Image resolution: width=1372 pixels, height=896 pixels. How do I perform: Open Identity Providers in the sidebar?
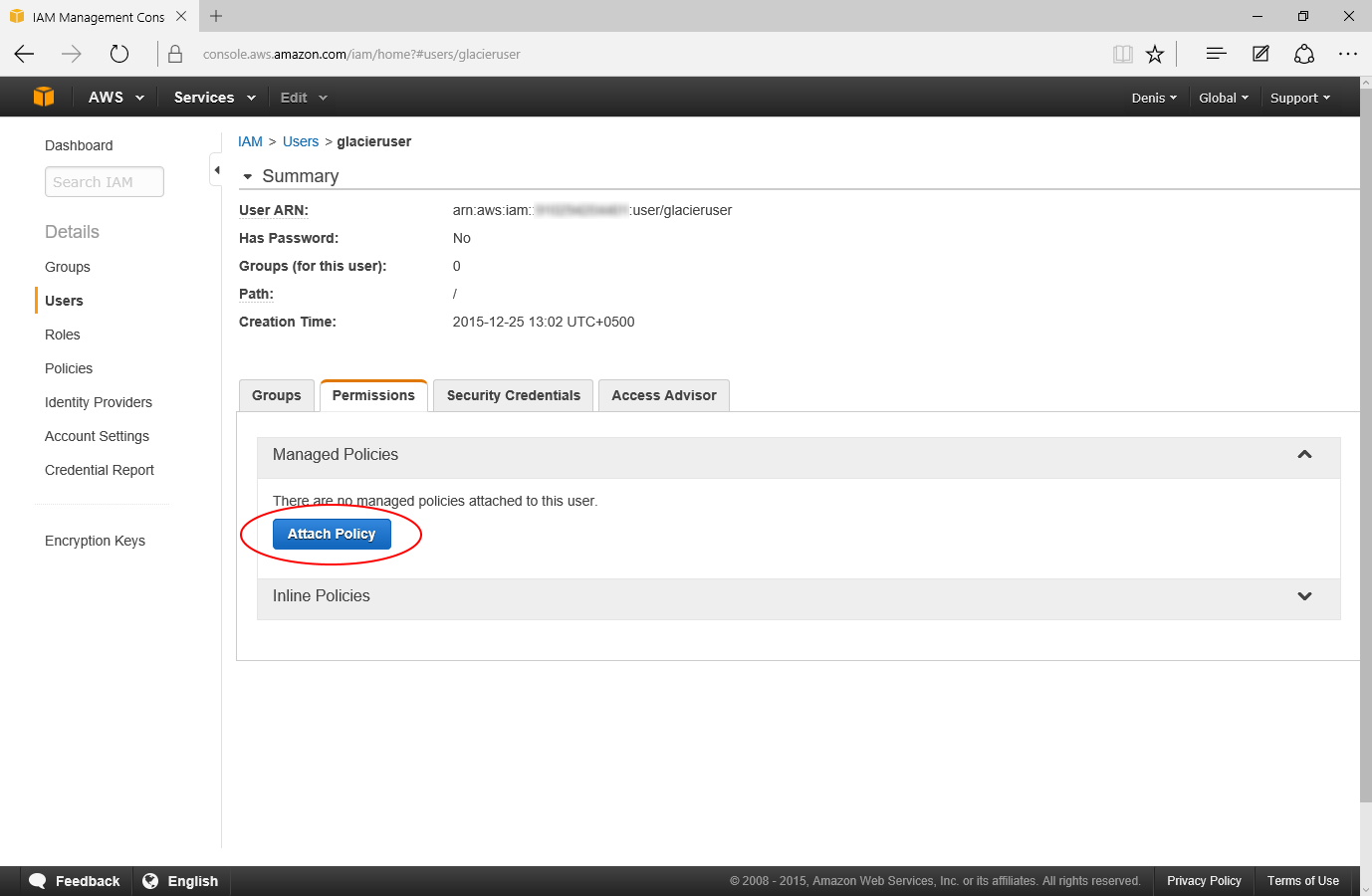click(99, 402)
